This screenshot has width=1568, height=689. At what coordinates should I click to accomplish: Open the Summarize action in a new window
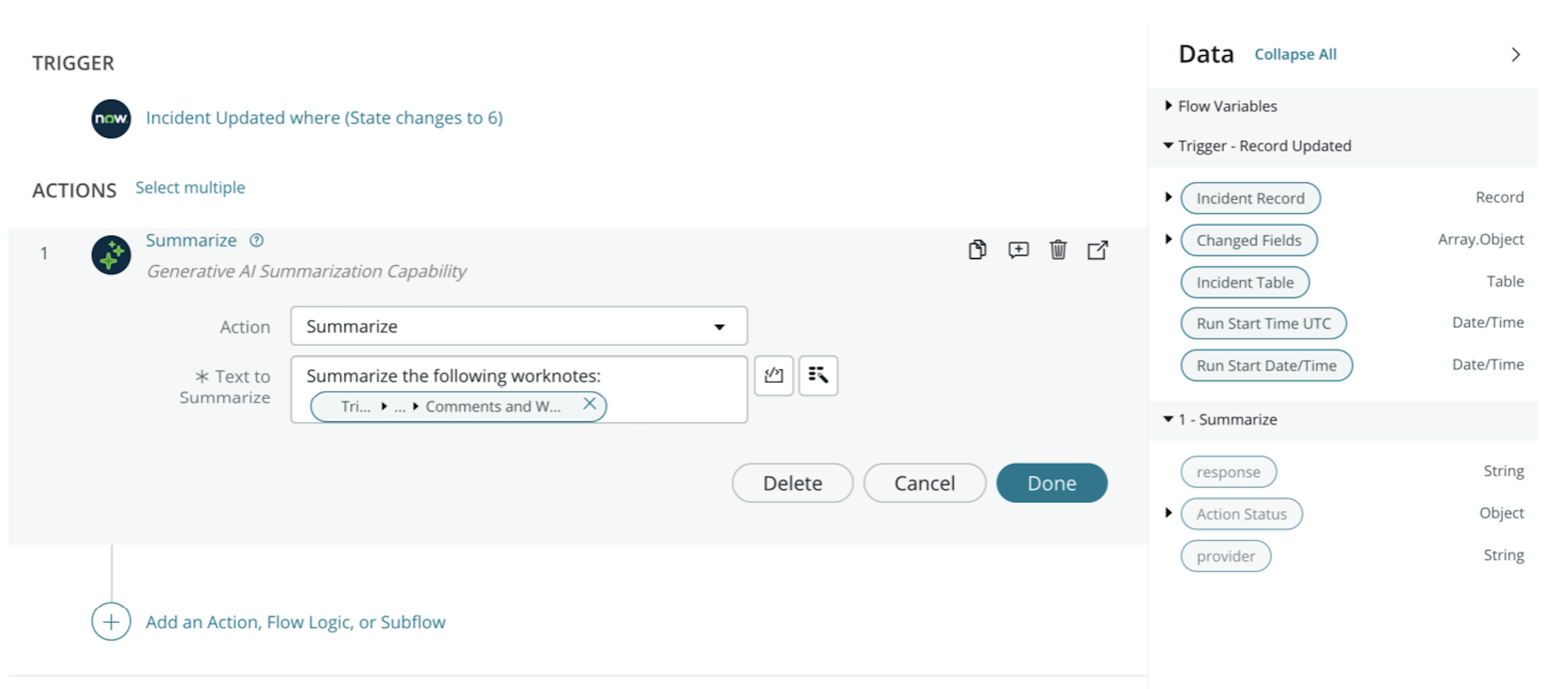(1098, 250)
